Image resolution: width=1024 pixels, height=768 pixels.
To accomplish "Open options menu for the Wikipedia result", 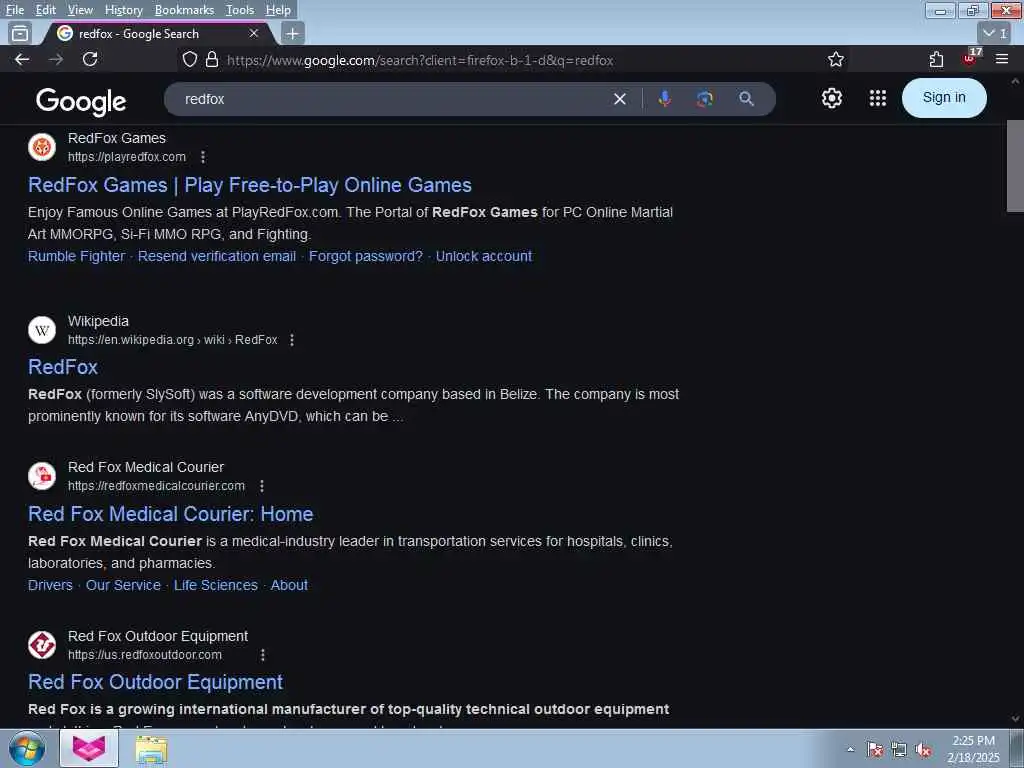I will pos(292,340).
